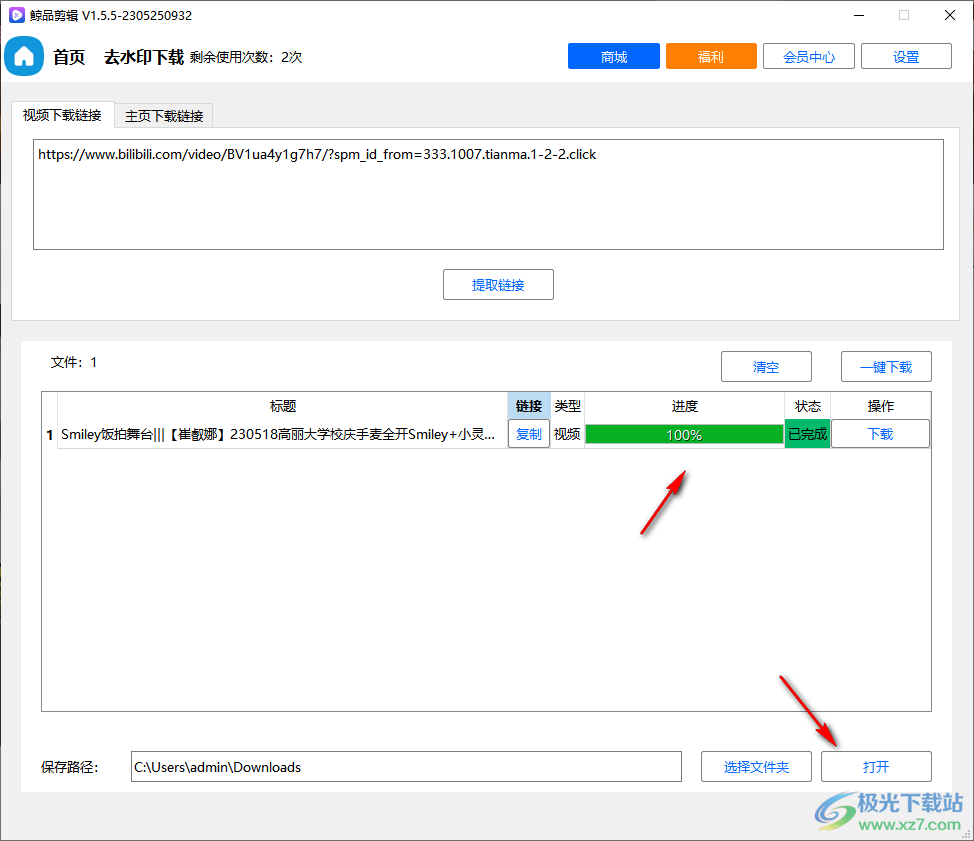Click the 已完成 status cell
This screenshot has width=974, height=841.
point(808,434)
